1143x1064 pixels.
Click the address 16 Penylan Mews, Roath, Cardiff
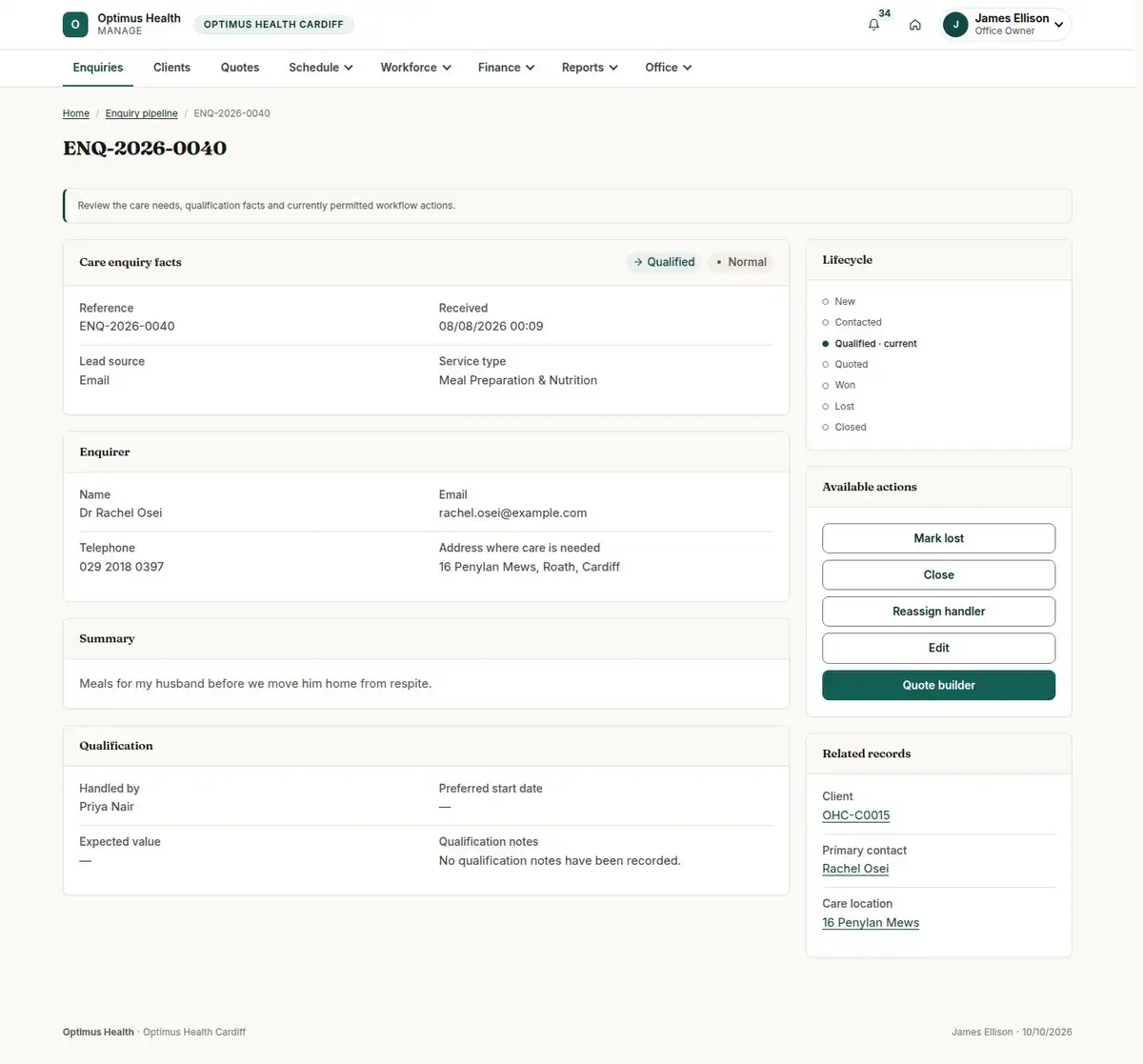[x=530, y=567]
